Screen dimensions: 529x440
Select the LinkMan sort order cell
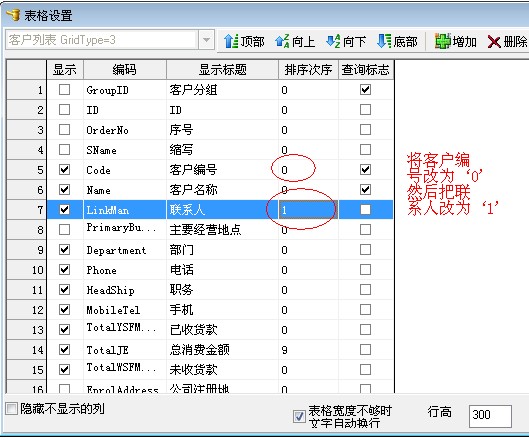pyautogui.click(x=308, y=210)
